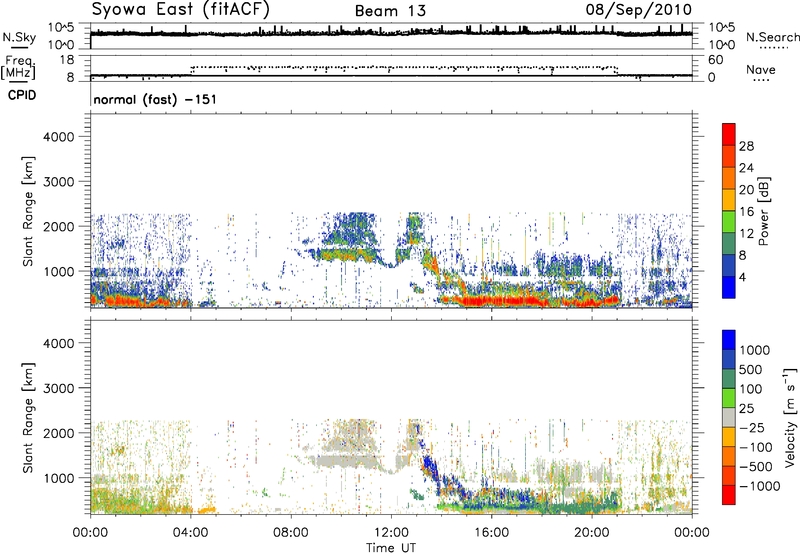Viewport: 800px width, 554px height.
Task: Click the "4000" range tick of the Power panel
Action: pos(58,137)
